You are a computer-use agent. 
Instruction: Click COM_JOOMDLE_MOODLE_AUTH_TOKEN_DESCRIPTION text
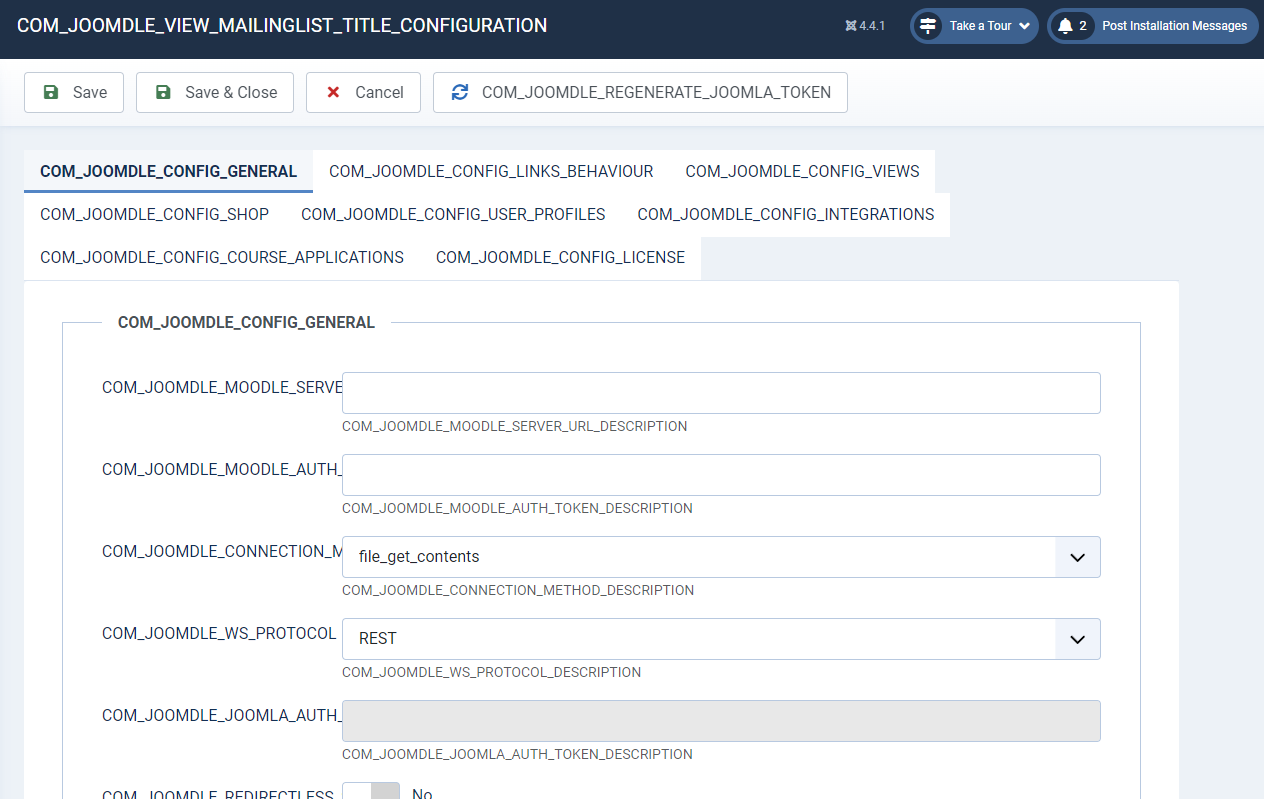[517, 508]
